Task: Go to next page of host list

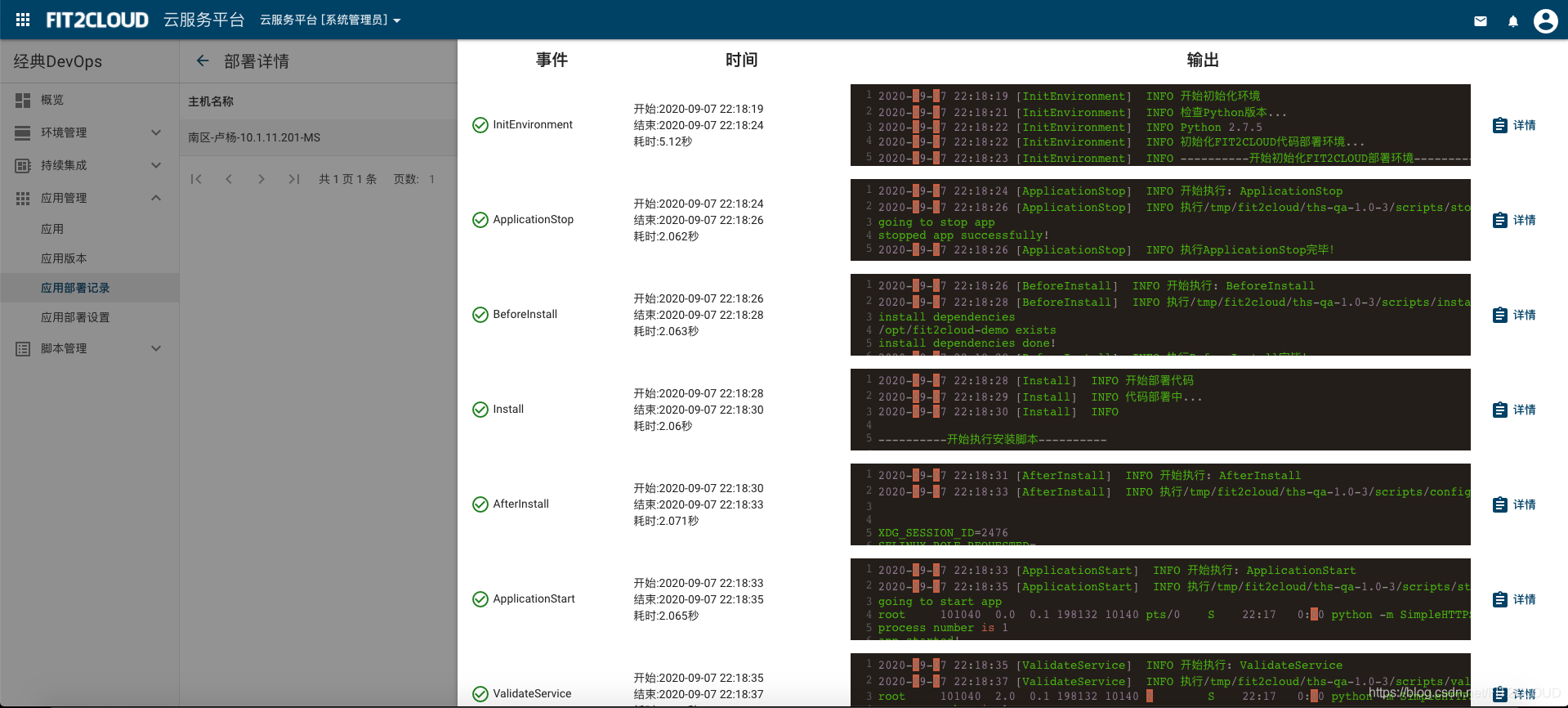Action: click(261, 179)
